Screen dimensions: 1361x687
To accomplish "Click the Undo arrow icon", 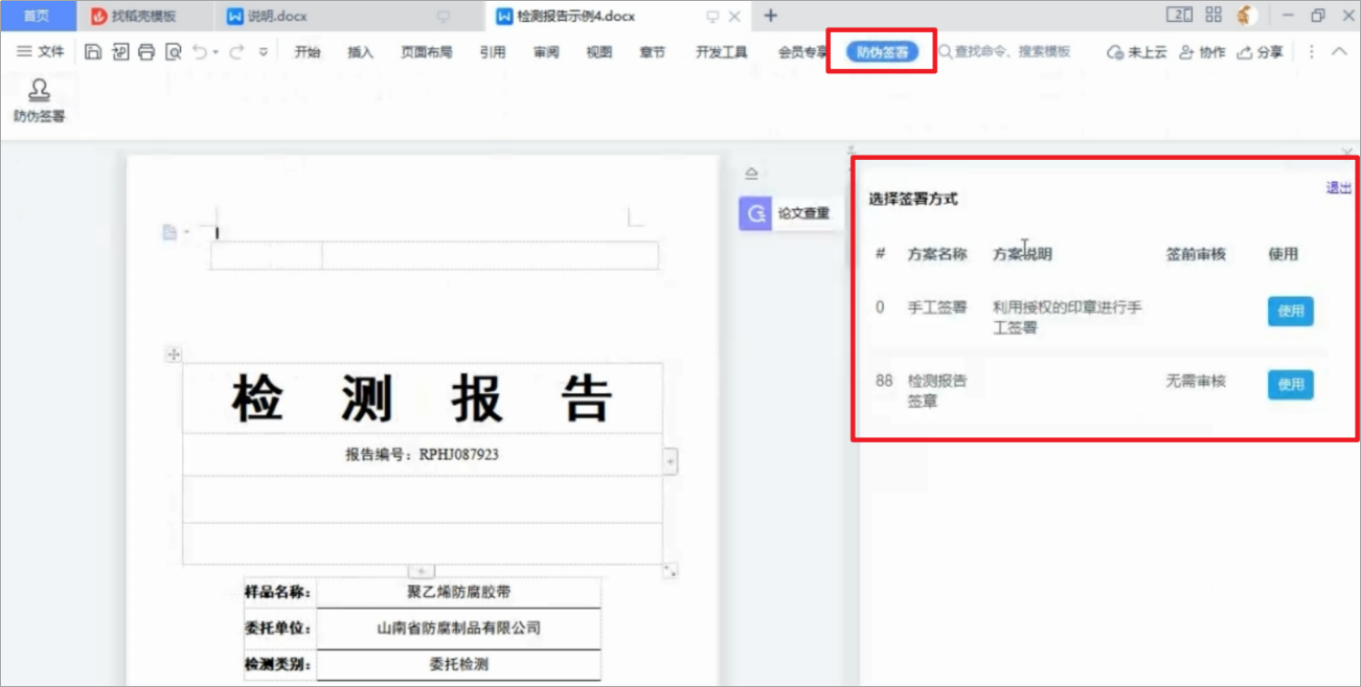I will [x=200, y=52].
